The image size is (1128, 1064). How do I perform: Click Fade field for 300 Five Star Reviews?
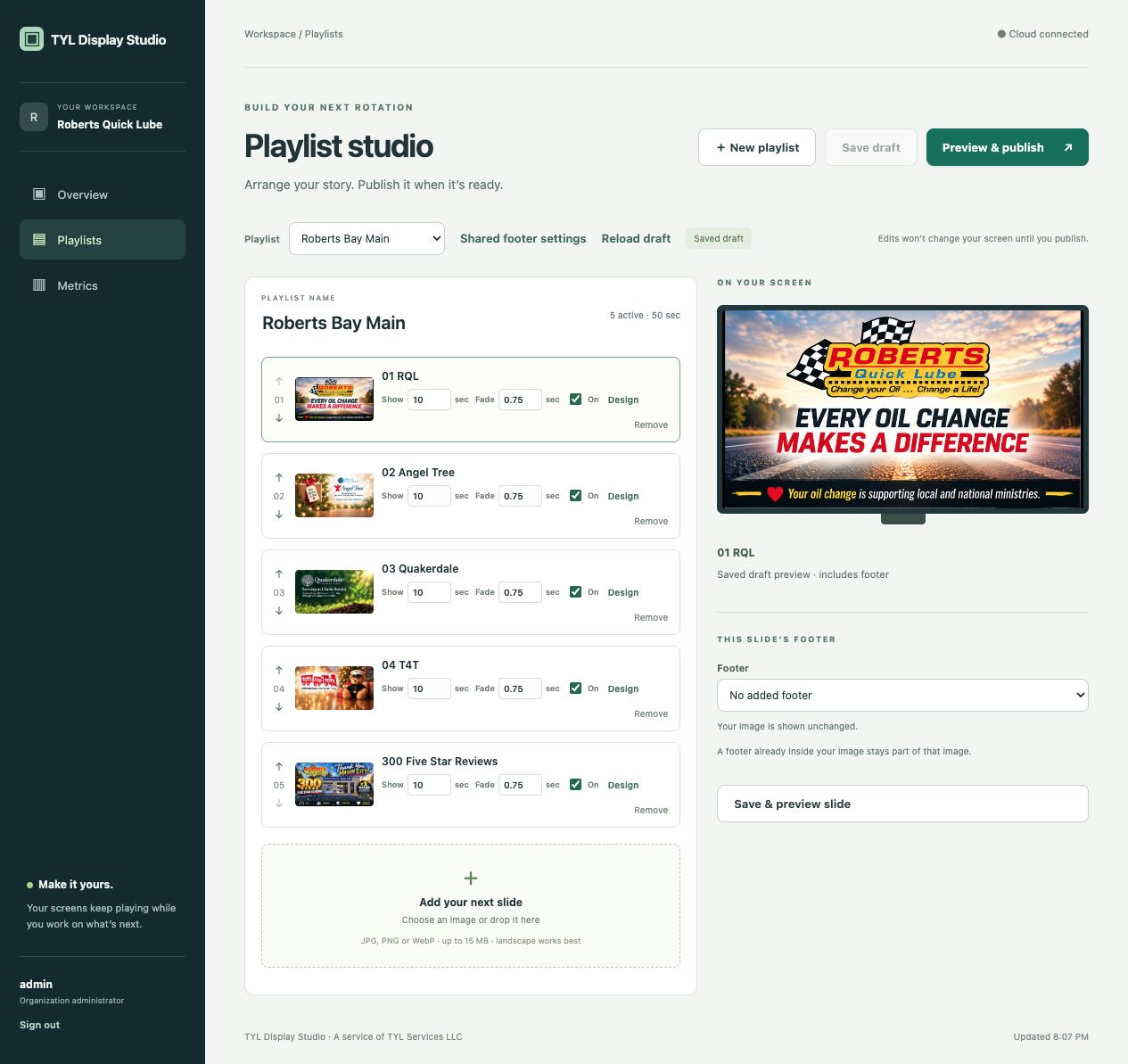[x=520, y=785]
